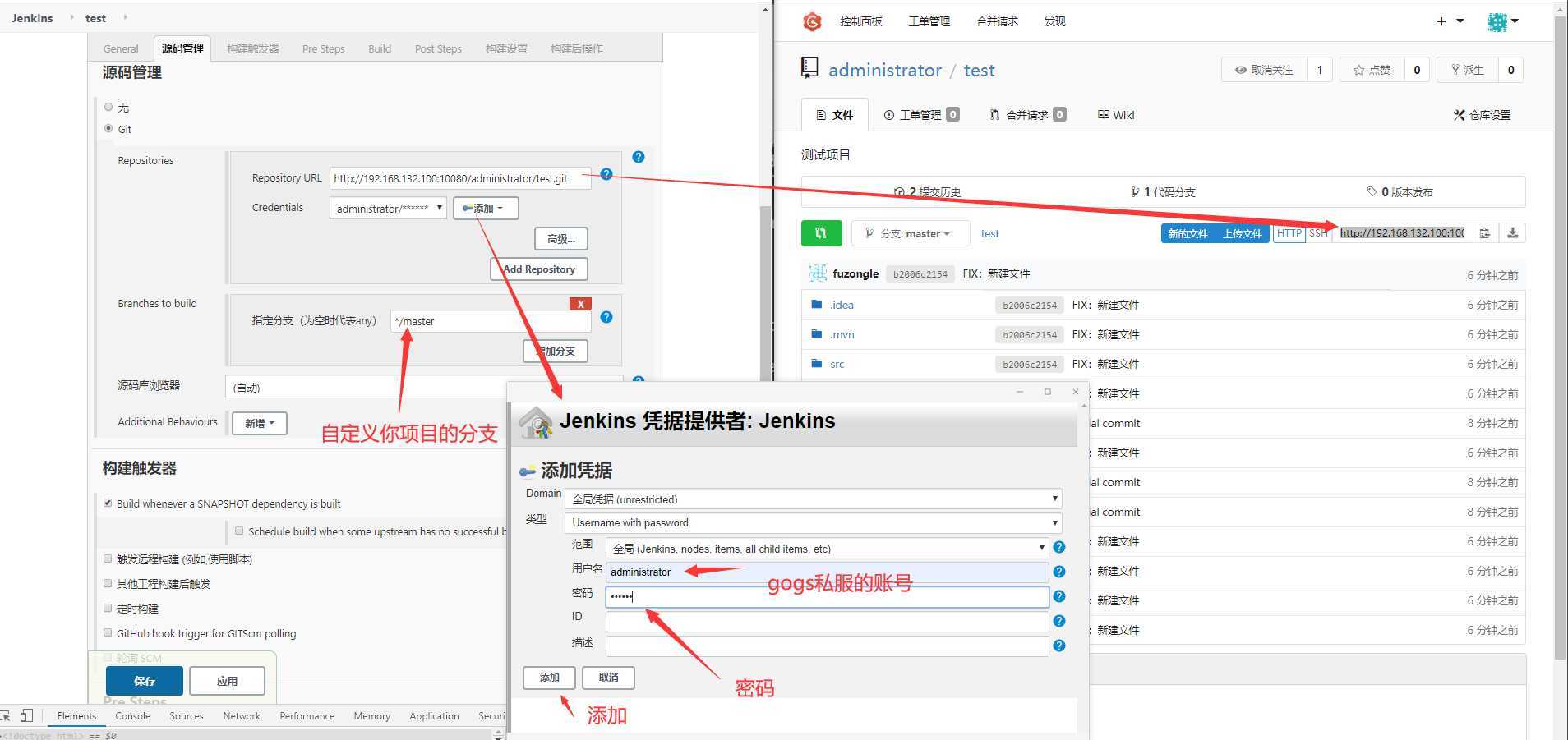Image resolution: width=1568 pixels, height=740 pixels.
Task: Switch to the Post Steps tab
Action: pyautogui.click(x=438, y=48)
